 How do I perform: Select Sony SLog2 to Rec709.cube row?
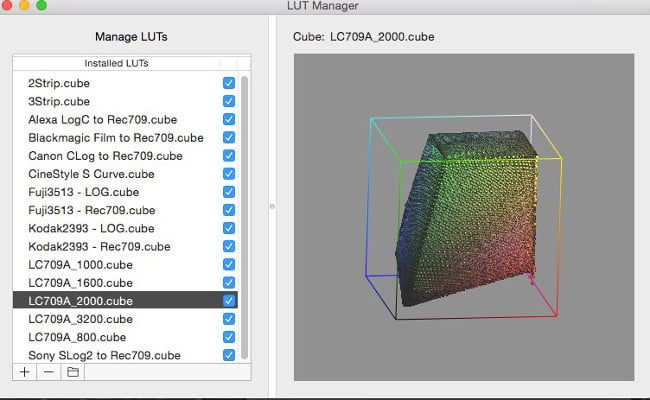(x=125, y=355)
